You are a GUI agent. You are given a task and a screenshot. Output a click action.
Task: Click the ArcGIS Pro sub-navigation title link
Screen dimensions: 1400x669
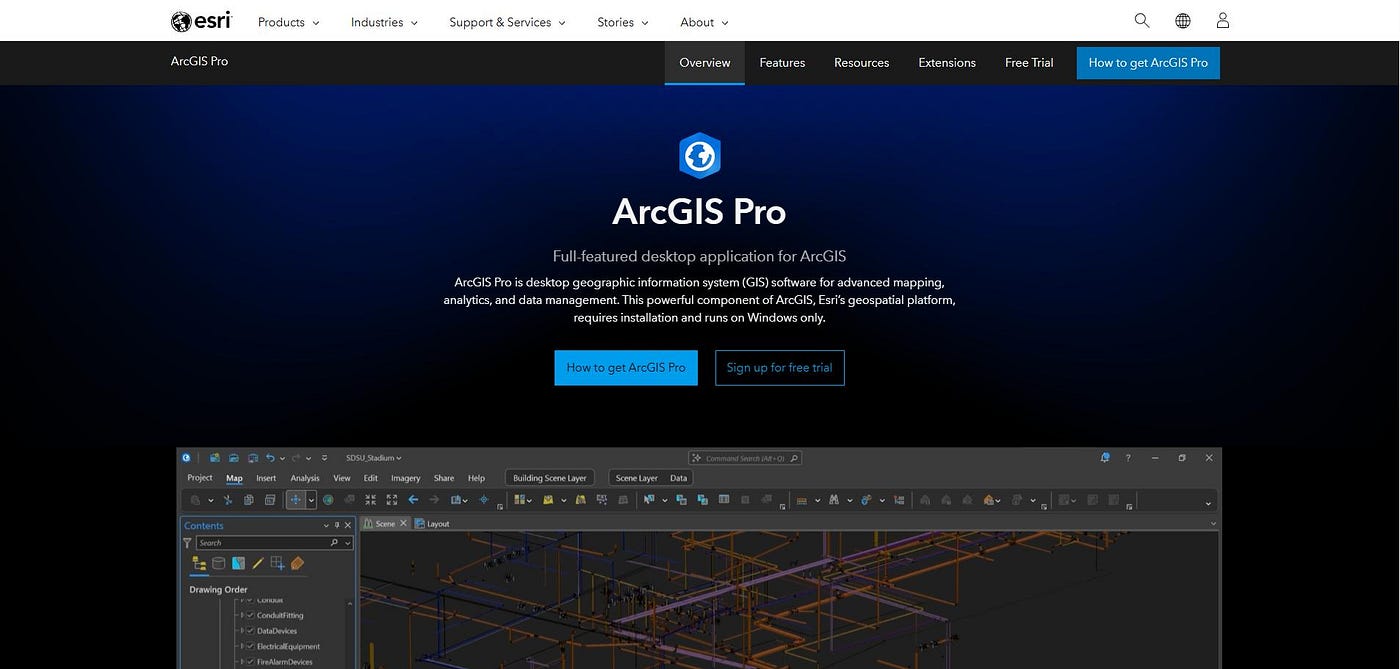pyautogui.click(x=199, y=61)
